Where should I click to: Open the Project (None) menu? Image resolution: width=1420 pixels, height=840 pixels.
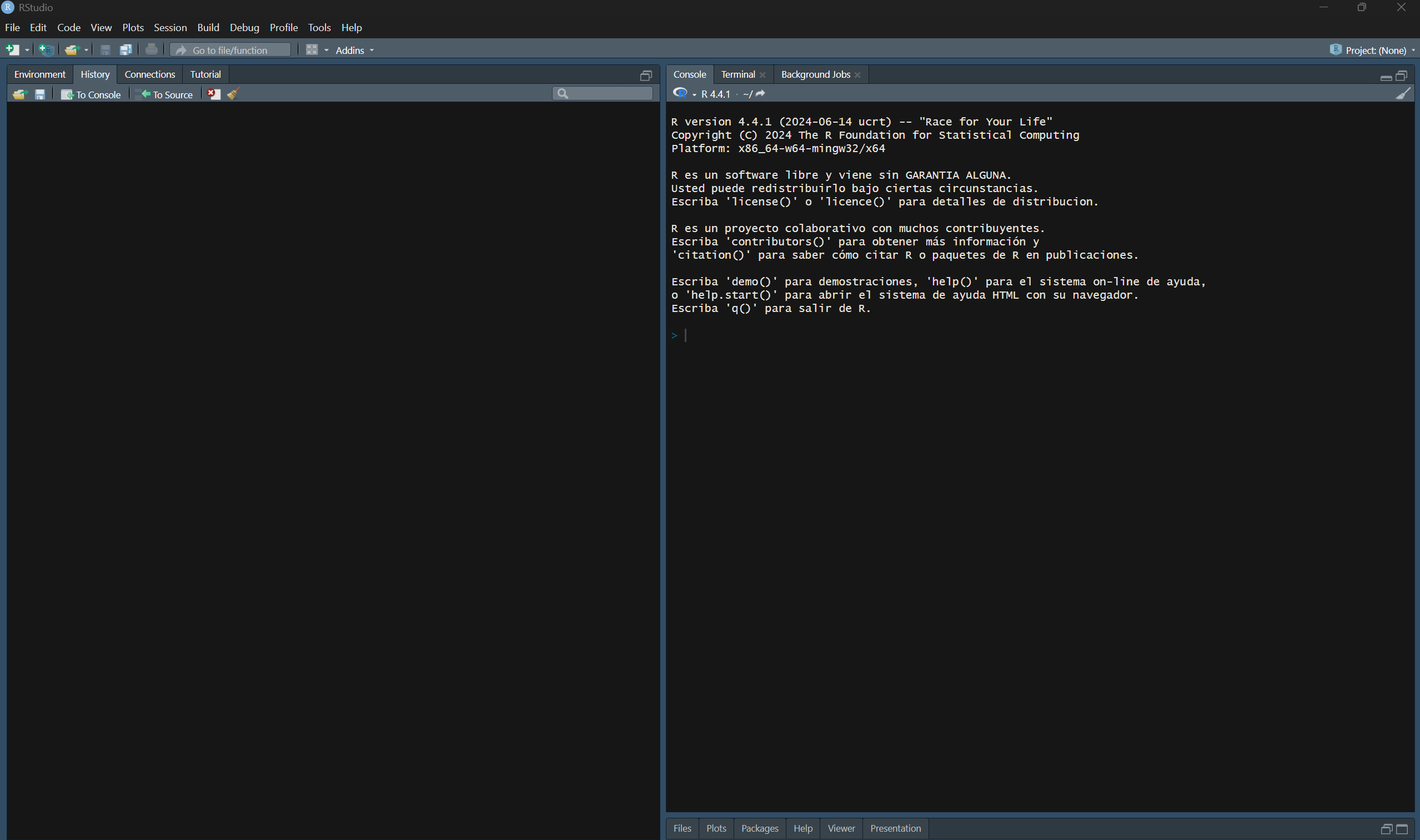coord(1372,51)
